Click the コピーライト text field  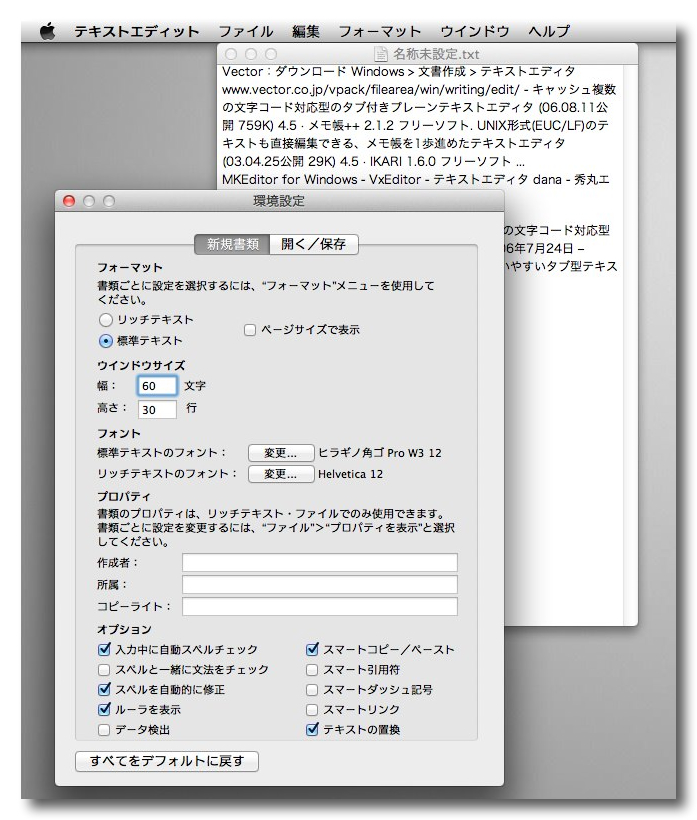point(319,607)
